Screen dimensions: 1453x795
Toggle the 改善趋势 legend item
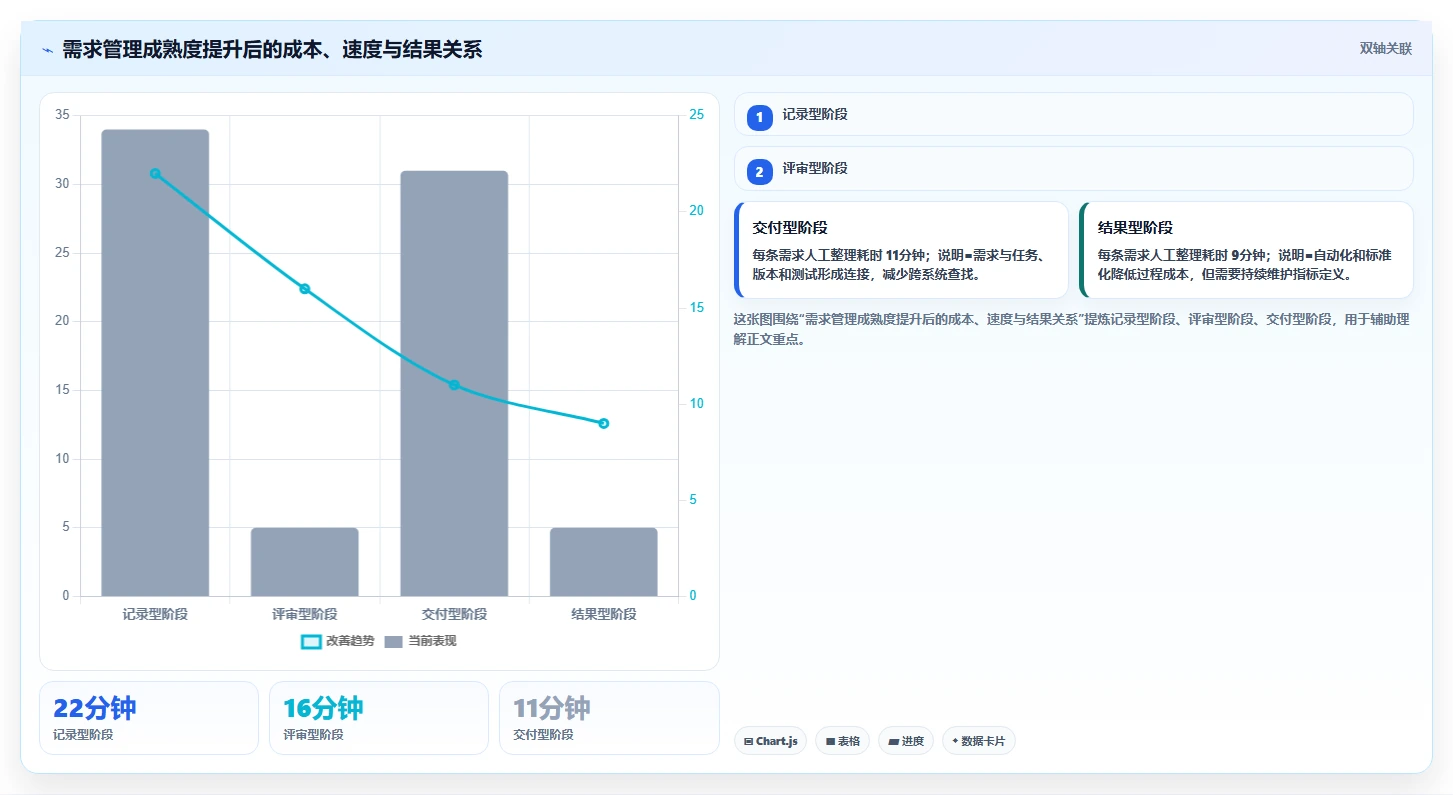pyautogui.click(x=338, y=641)
